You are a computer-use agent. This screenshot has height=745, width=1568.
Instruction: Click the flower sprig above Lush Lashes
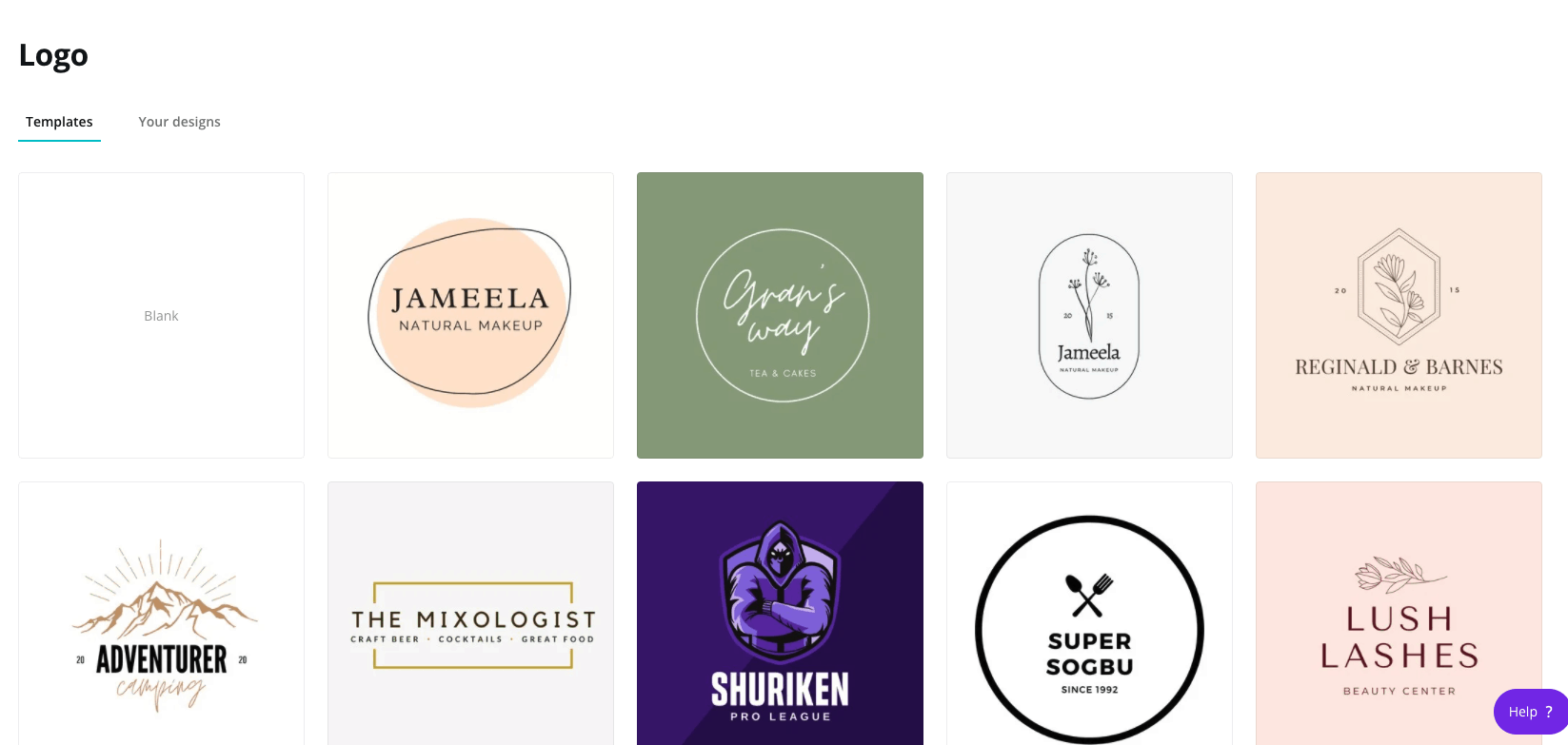[x=1399, y=574]
